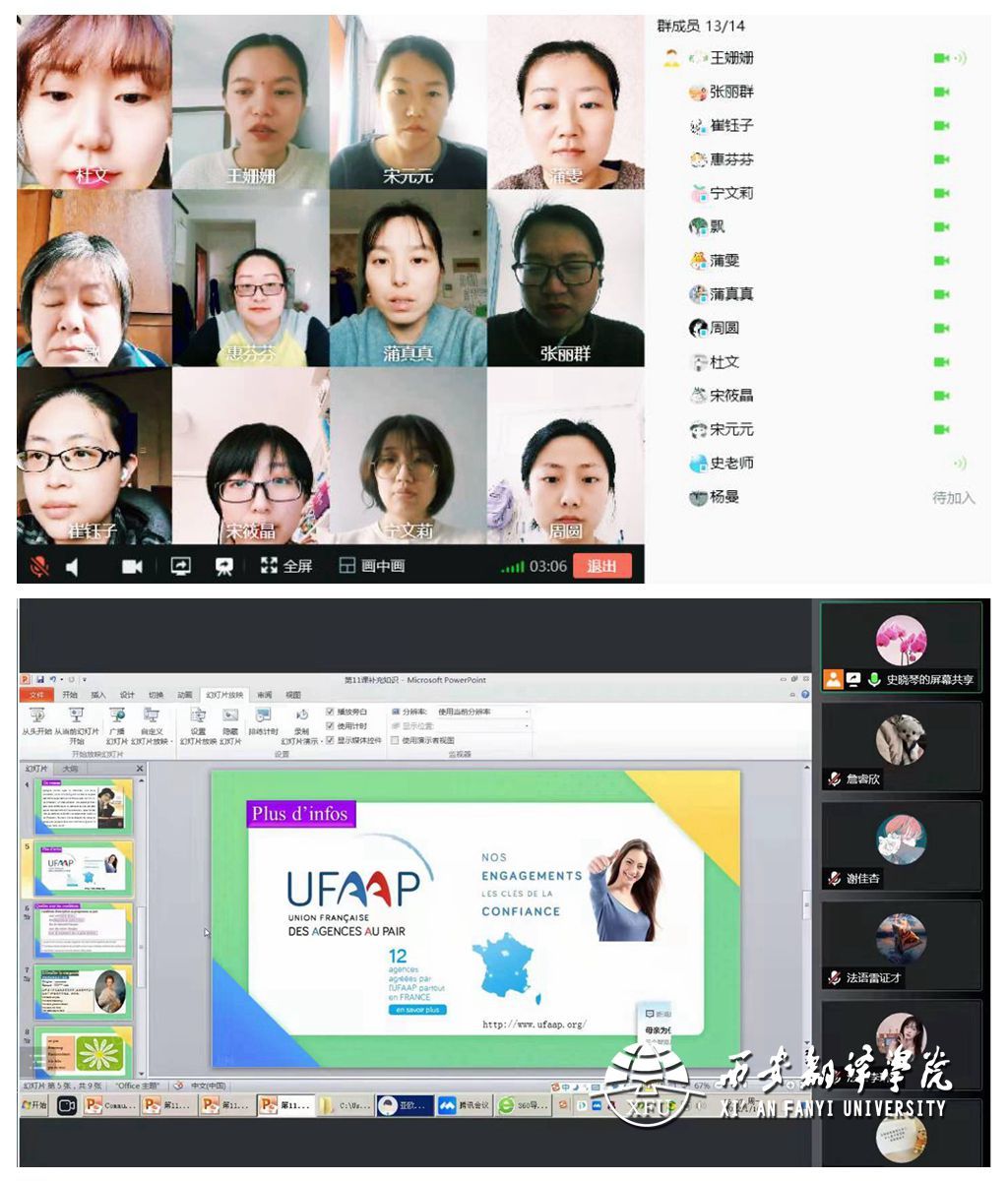1008x1181 pixels.
Task: Click the 全屏 fullscreen button
Action: click(286, 566)
